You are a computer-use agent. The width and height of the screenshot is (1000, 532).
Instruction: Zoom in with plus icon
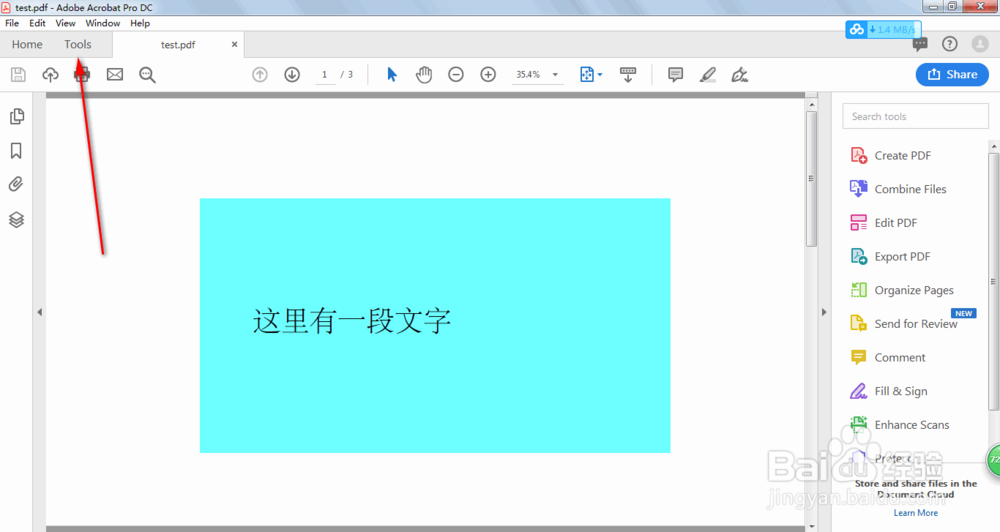tap(489, 75)
